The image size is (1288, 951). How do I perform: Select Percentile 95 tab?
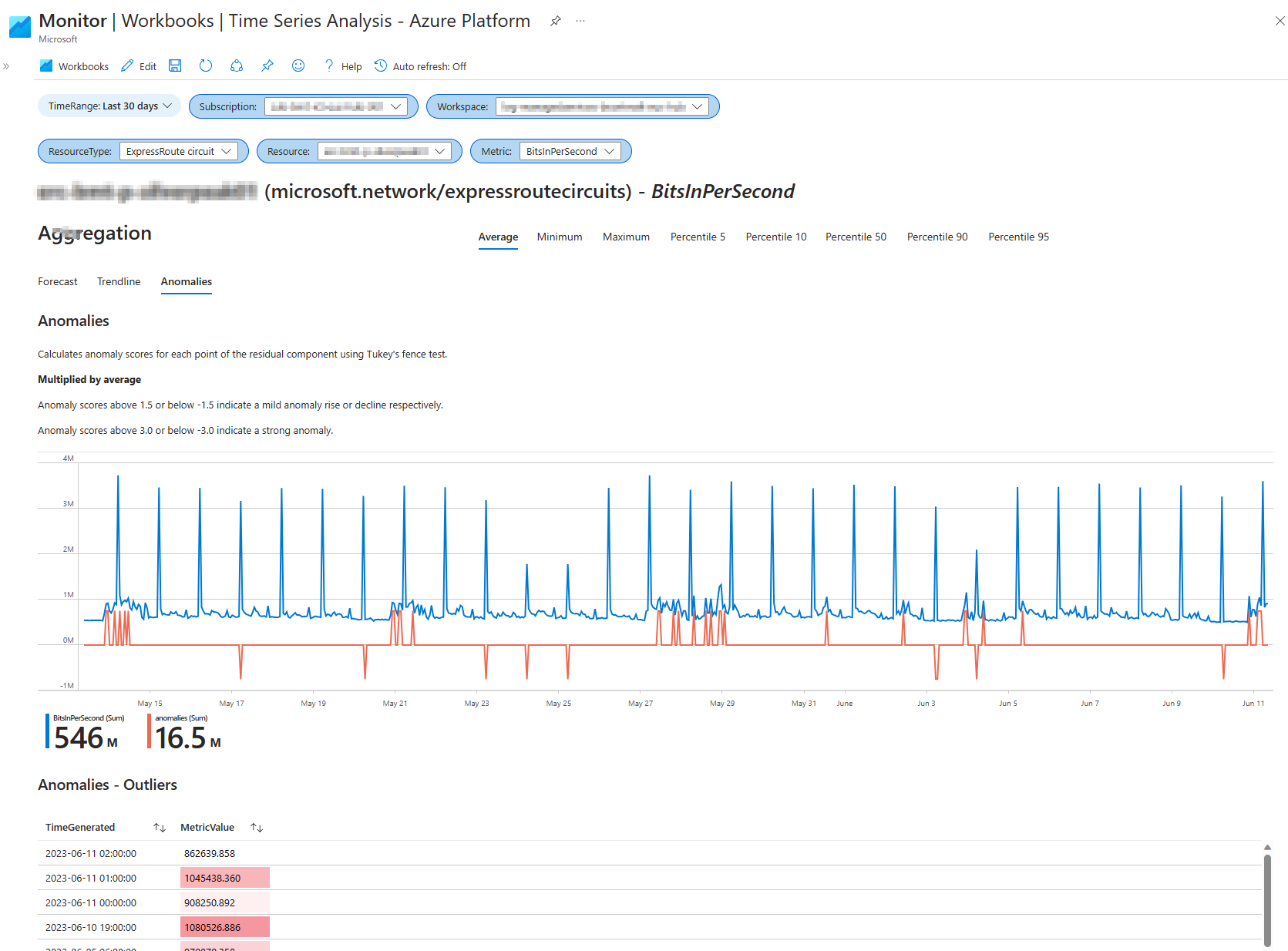tap(1018, 237)
